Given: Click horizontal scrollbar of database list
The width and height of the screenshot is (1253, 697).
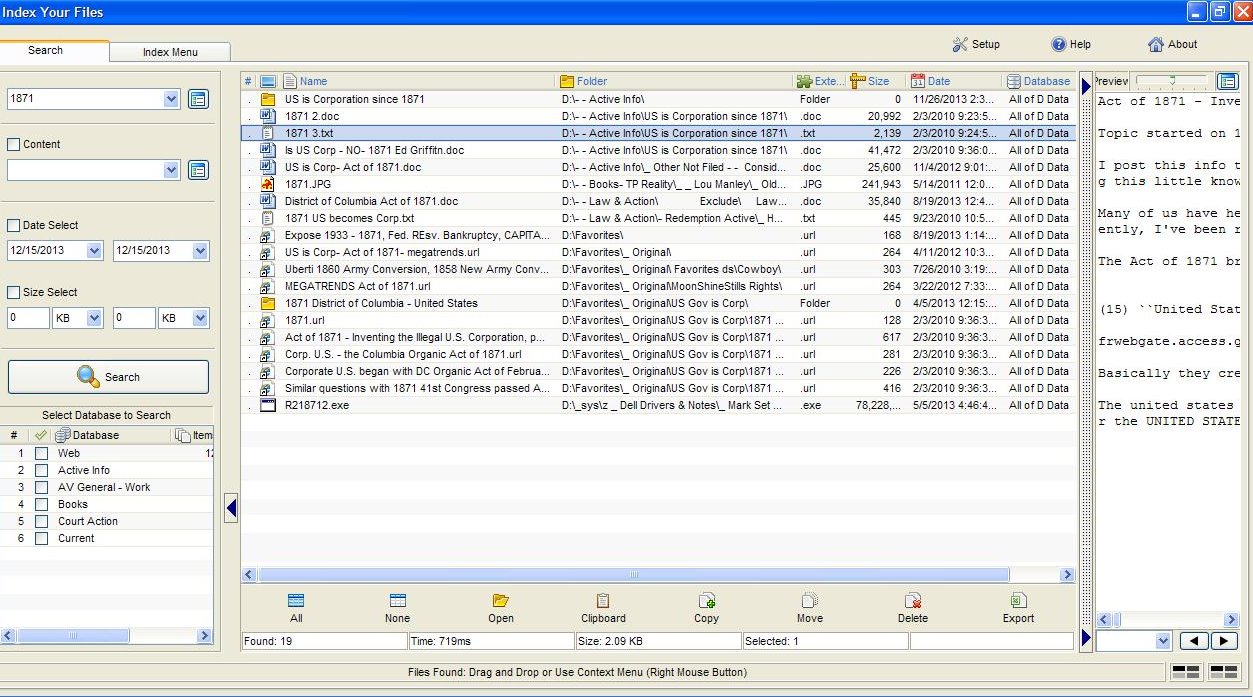Looking at the screenshot, I should pyautogui.click(x=72, y=635).
